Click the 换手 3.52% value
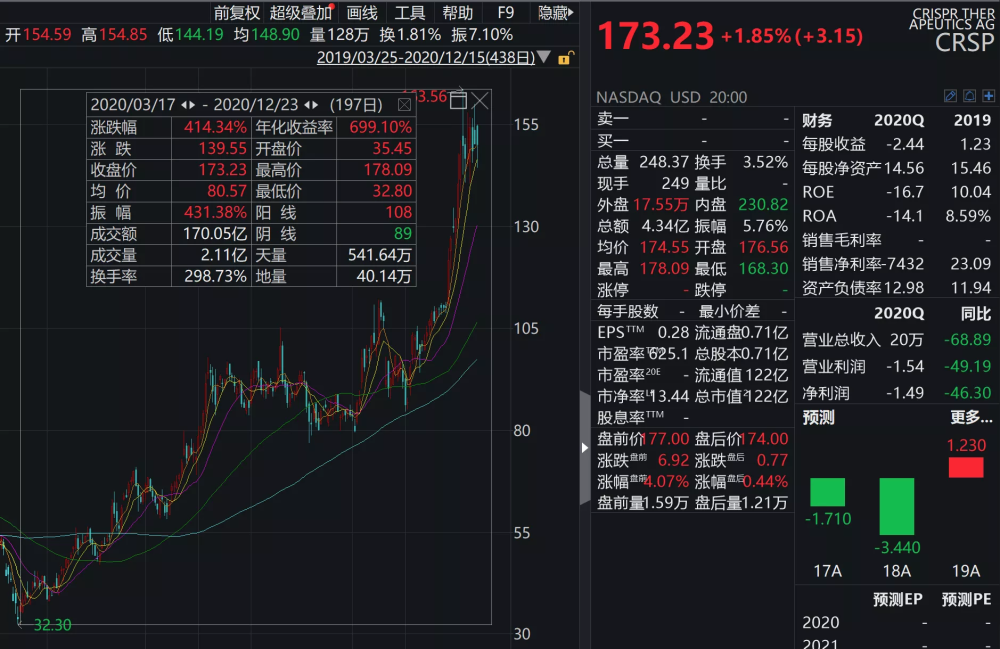The image size is (1000, 649). (765, 162)
